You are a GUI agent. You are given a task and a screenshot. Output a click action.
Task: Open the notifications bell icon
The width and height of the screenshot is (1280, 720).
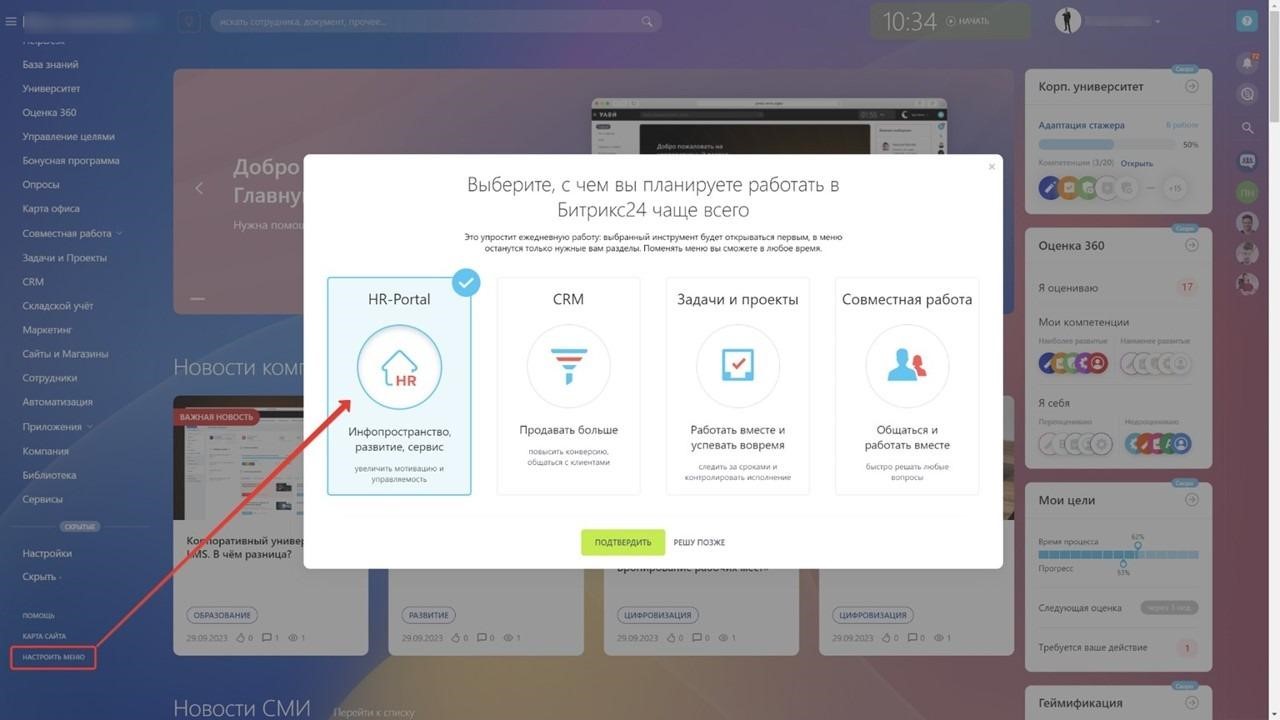[1247, 63]
